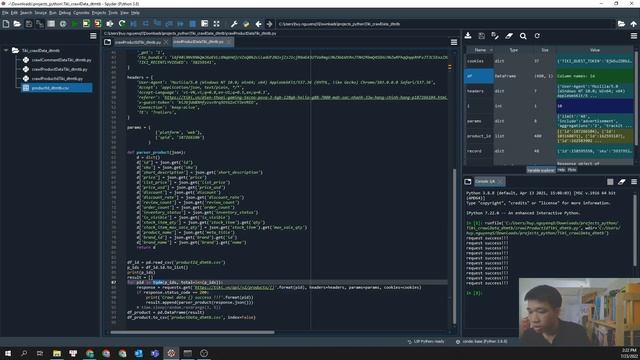Sort variables by the Type column

tap(513, 50)
